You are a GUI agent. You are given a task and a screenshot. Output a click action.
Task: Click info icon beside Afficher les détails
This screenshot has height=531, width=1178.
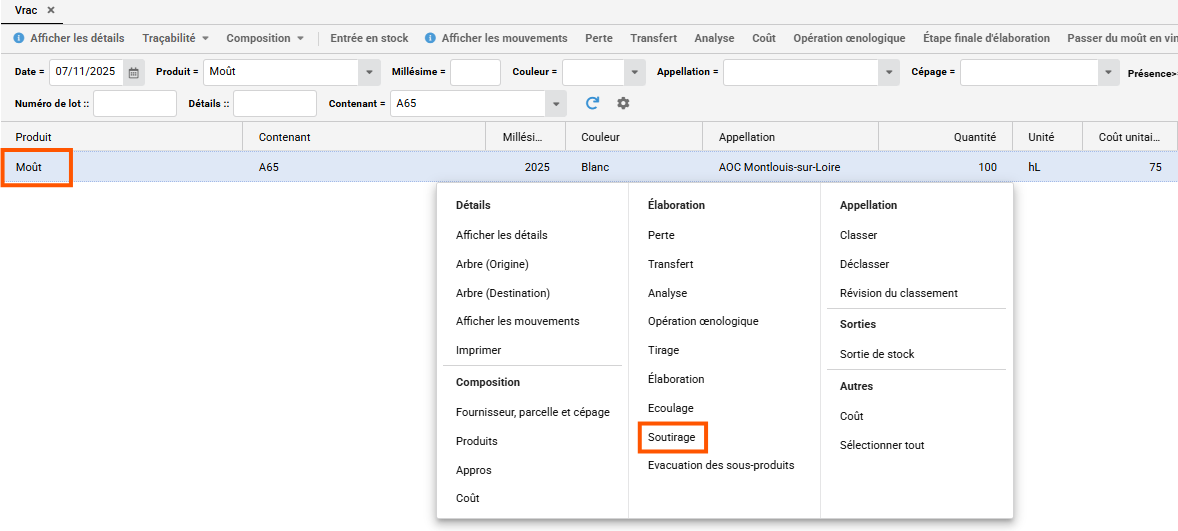pyautogui.click(x=19, y=38)
